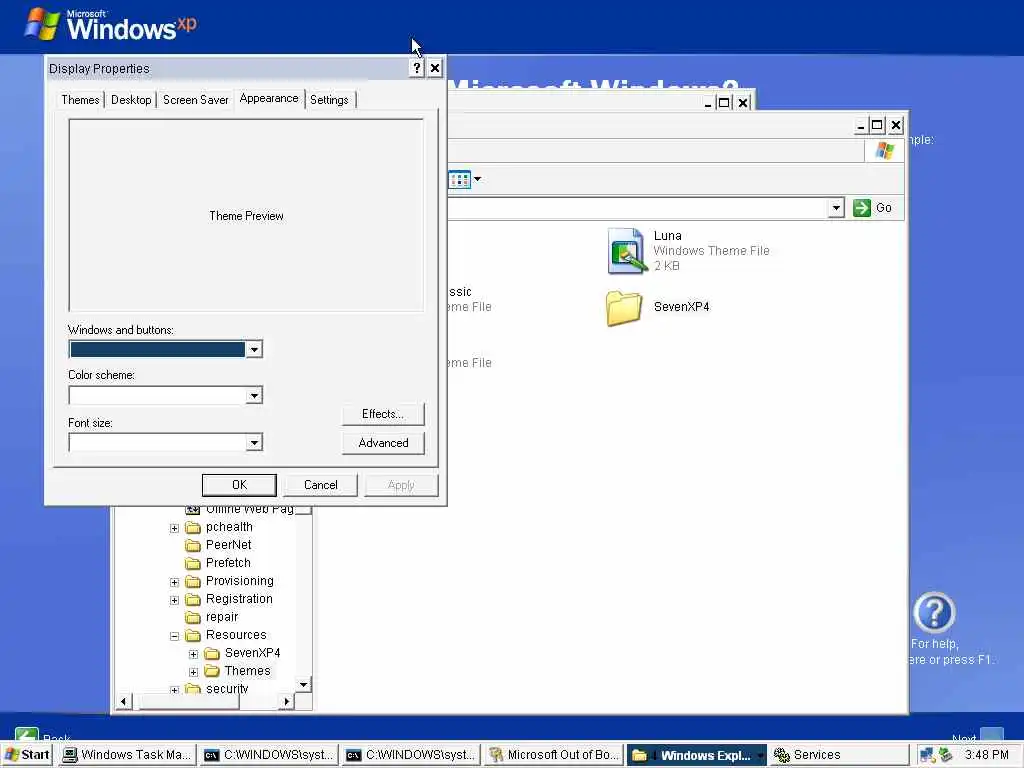Click the pchealth folder icon
Image resolution: width=1024 pixels, height=768 pixels.
point(193,527)
